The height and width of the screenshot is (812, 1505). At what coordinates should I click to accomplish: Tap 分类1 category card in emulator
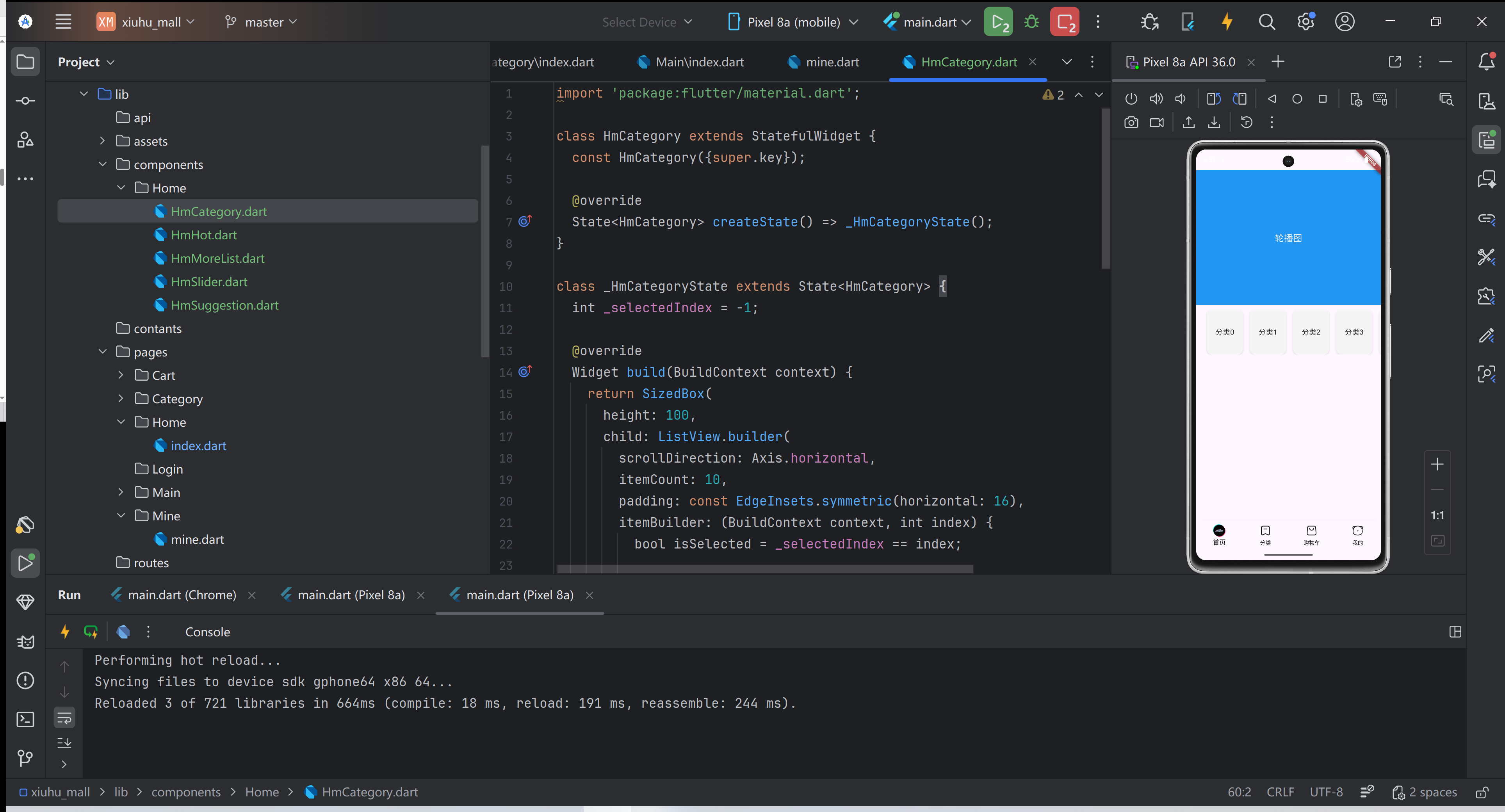[1267, 332]
